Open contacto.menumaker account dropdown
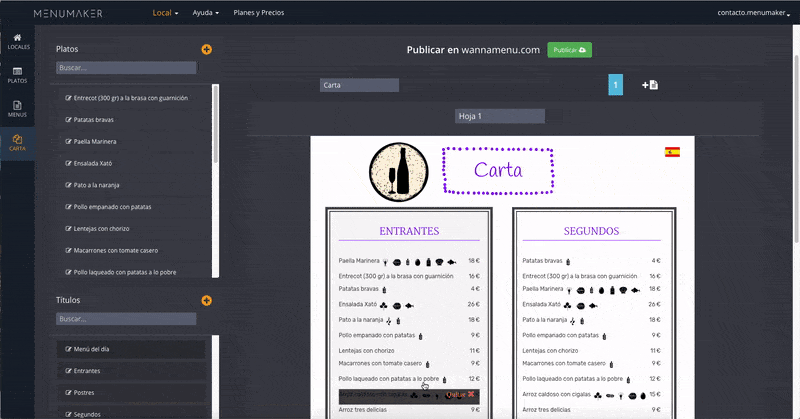This screenshot has height=419, width=800. coord(754,13)
